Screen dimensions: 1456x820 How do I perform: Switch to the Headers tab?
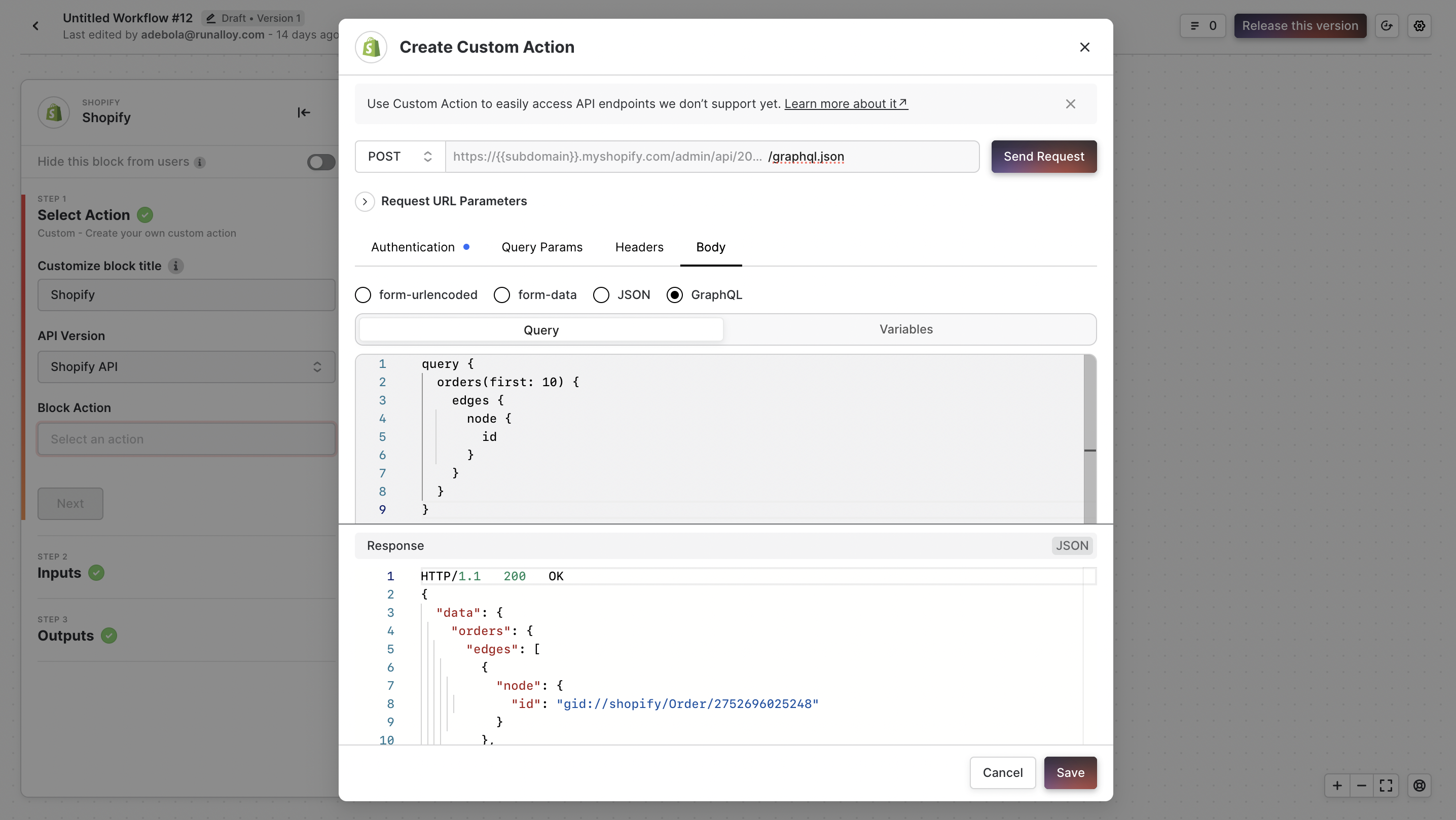[x=639, y=247]
